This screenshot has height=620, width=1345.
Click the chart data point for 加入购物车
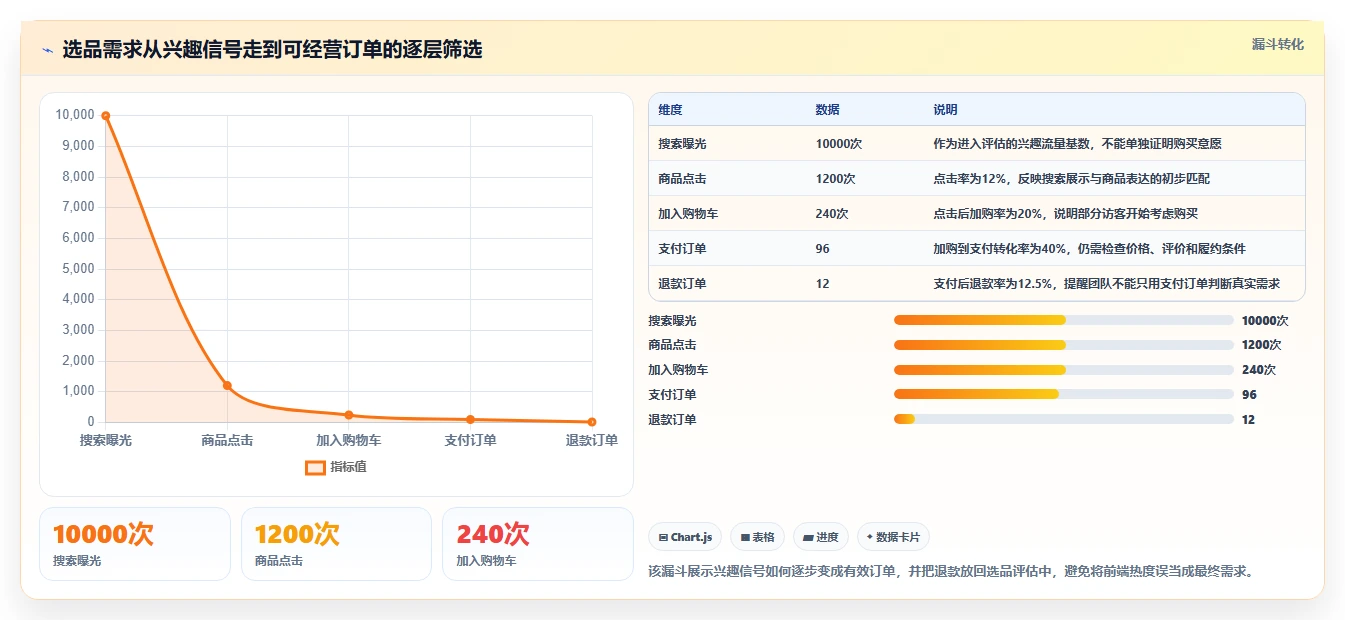(349, 415)
